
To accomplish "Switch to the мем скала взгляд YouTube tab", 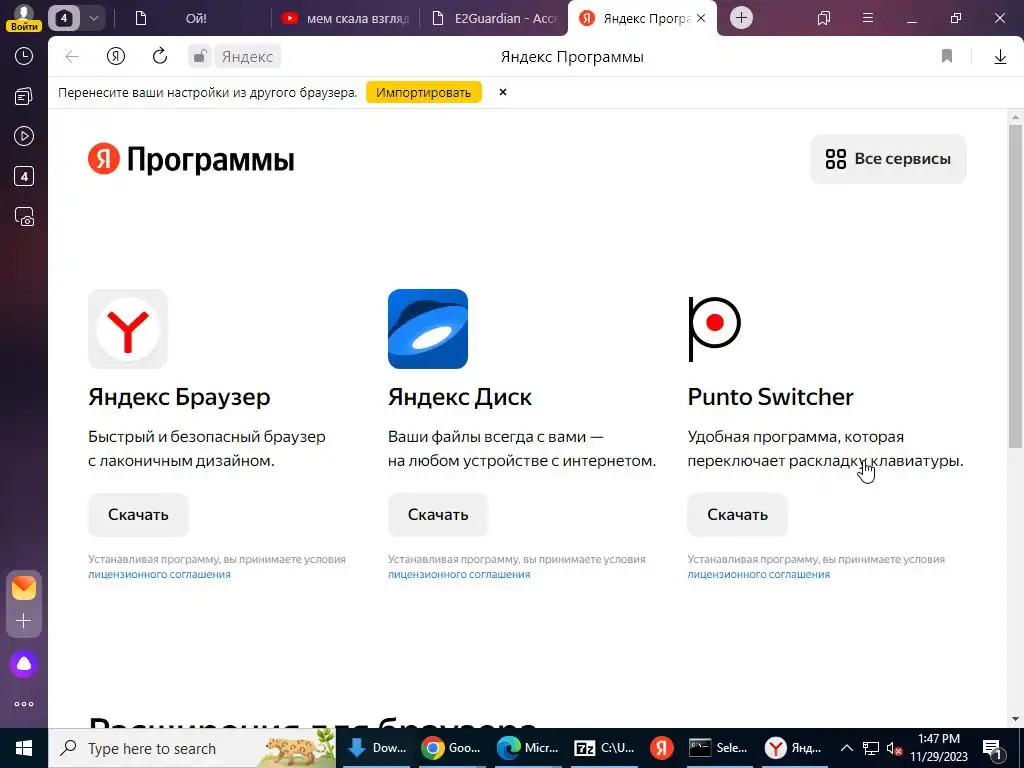I will click(345, 18).
